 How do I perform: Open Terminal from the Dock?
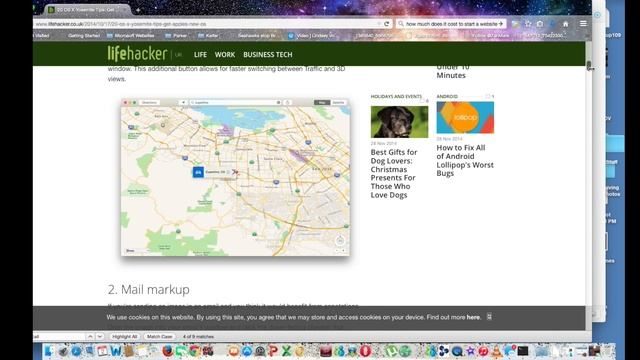point(523,351)
